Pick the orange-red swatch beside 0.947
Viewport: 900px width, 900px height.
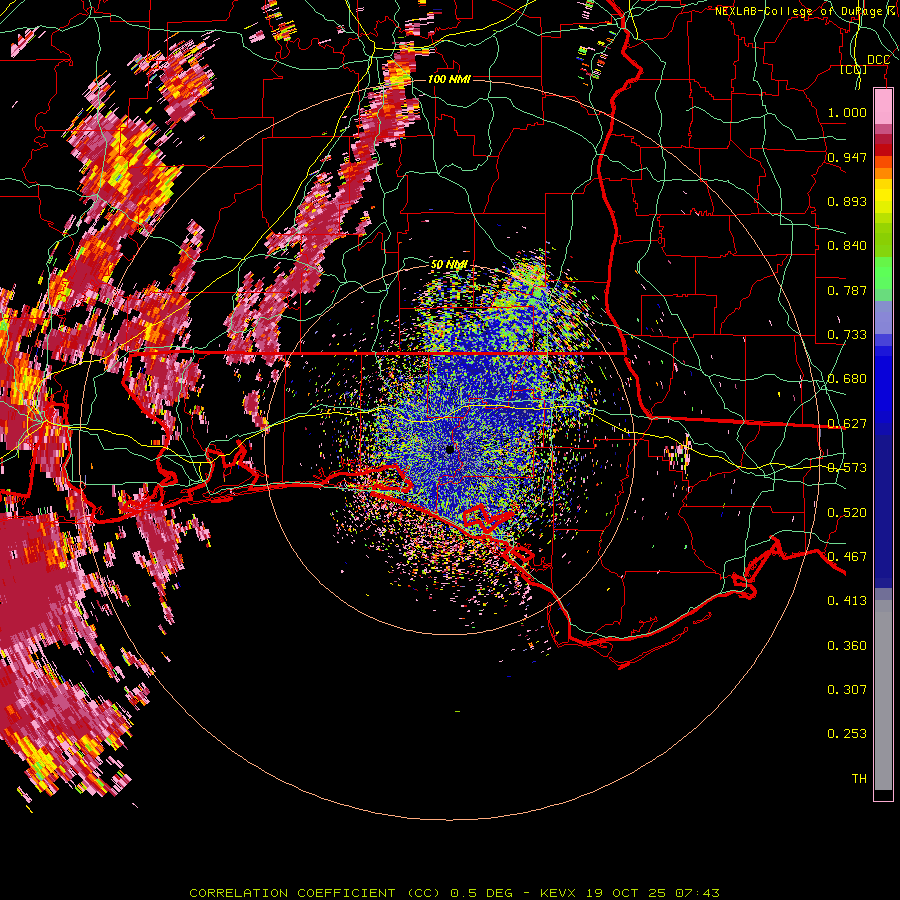point(883,162)
